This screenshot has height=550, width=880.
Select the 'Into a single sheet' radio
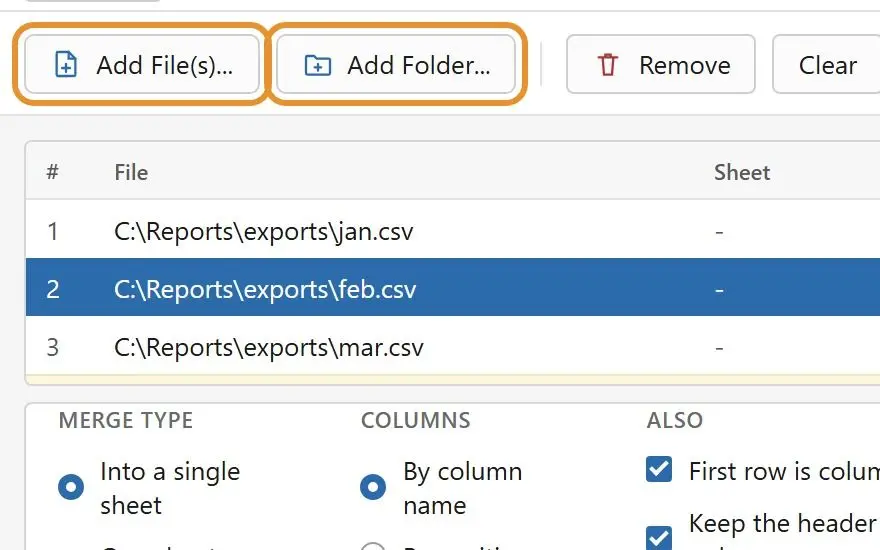[71, 487]
